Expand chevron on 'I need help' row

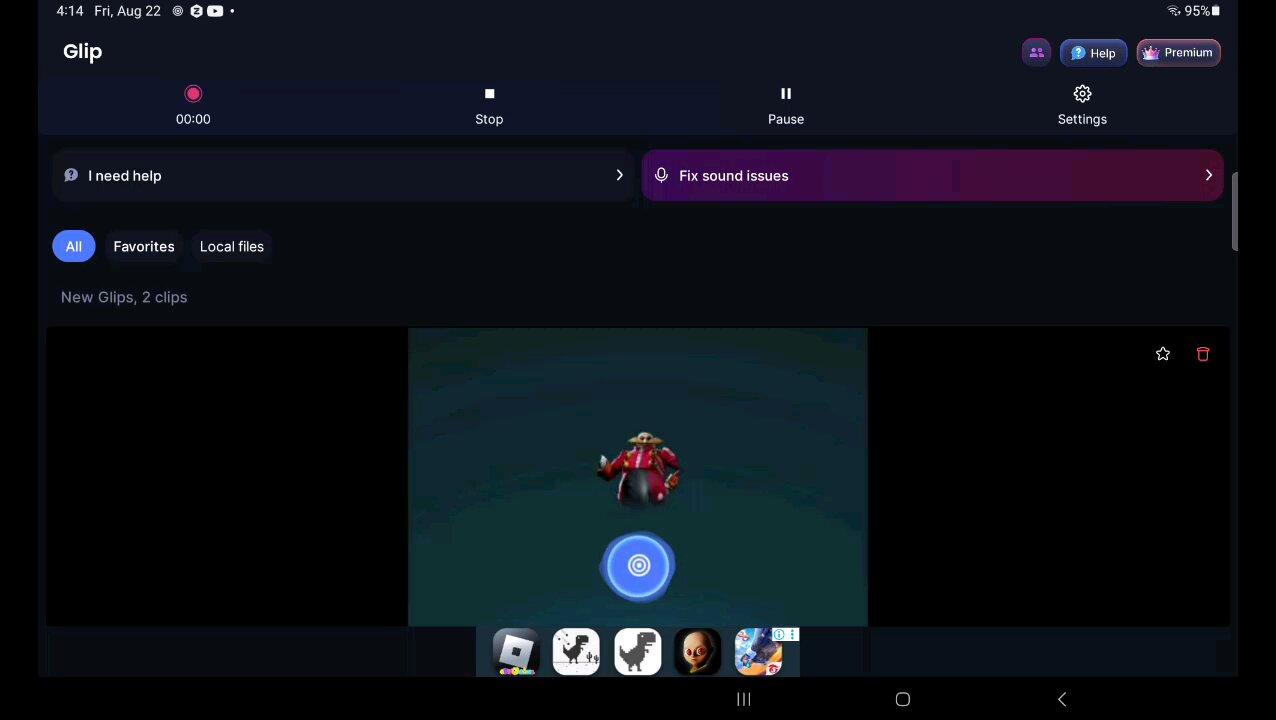click(619, 176)
